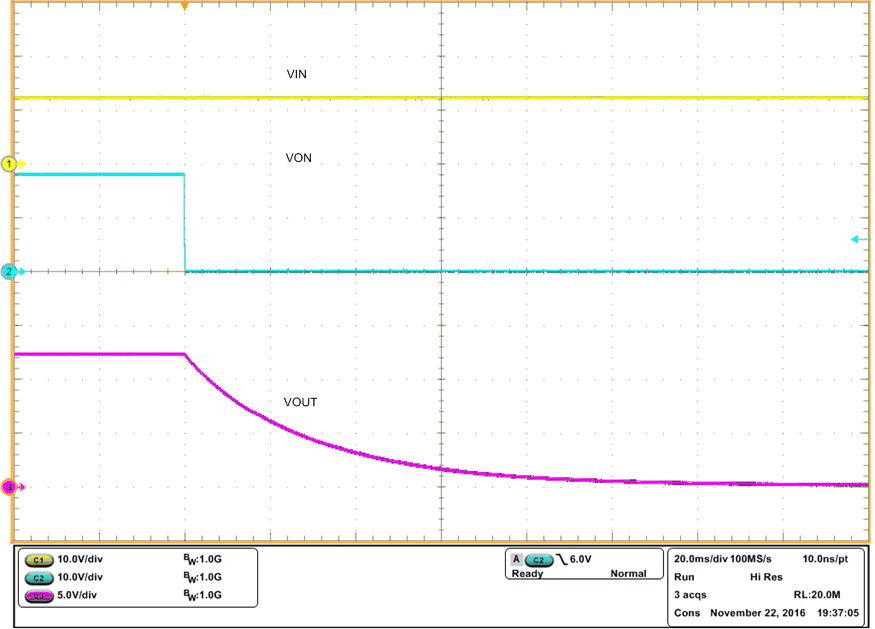The width and height of the screenshot is (875, 629).
Task: Open the C1 10.0V/div scale setting
Action: pos(83,561)
